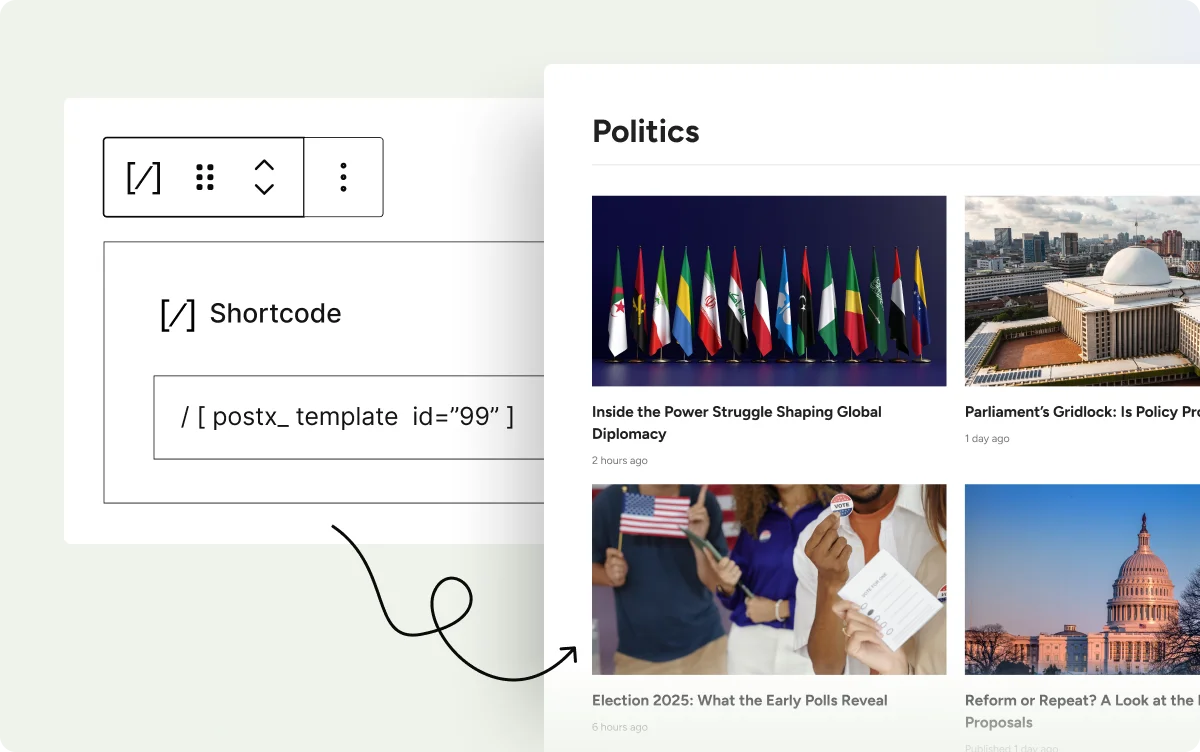Click the Shortcode block label text
Viewport: 1200px width, 752px height.
click(275, 313)
